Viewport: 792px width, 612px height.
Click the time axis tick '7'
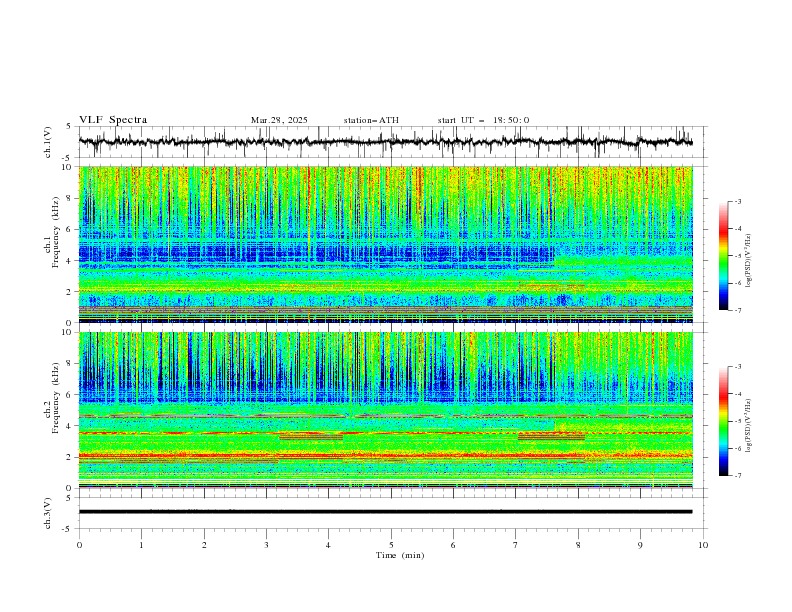(516, 545)
